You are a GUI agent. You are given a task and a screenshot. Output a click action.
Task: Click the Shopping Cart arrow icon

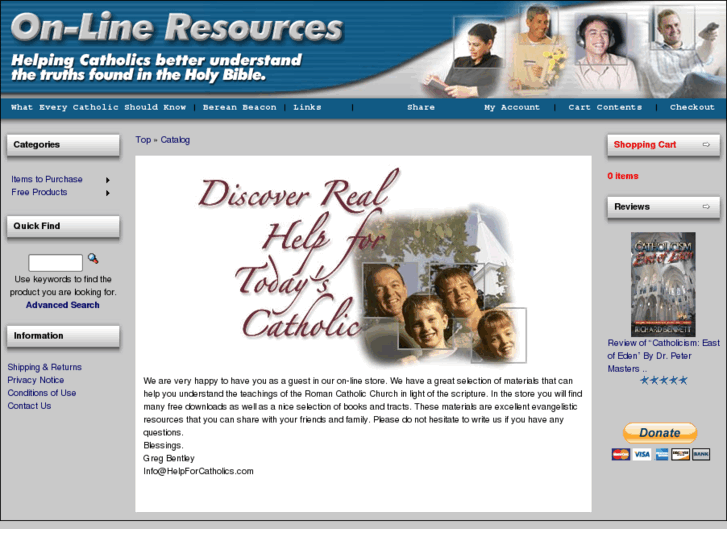point(706,145)
